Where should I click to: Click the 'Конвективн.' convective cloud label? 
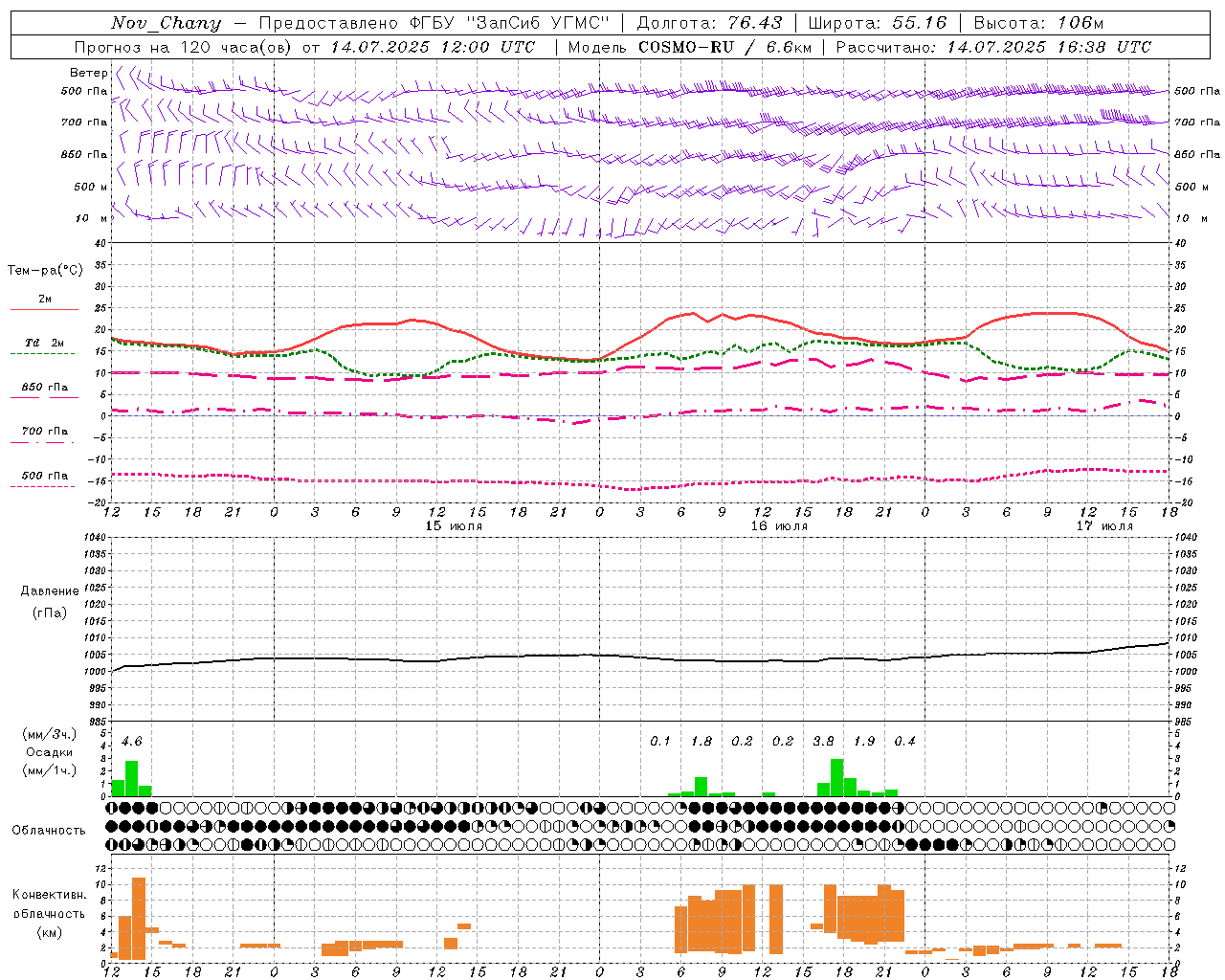pyautogui.click(x=49, y=894)
